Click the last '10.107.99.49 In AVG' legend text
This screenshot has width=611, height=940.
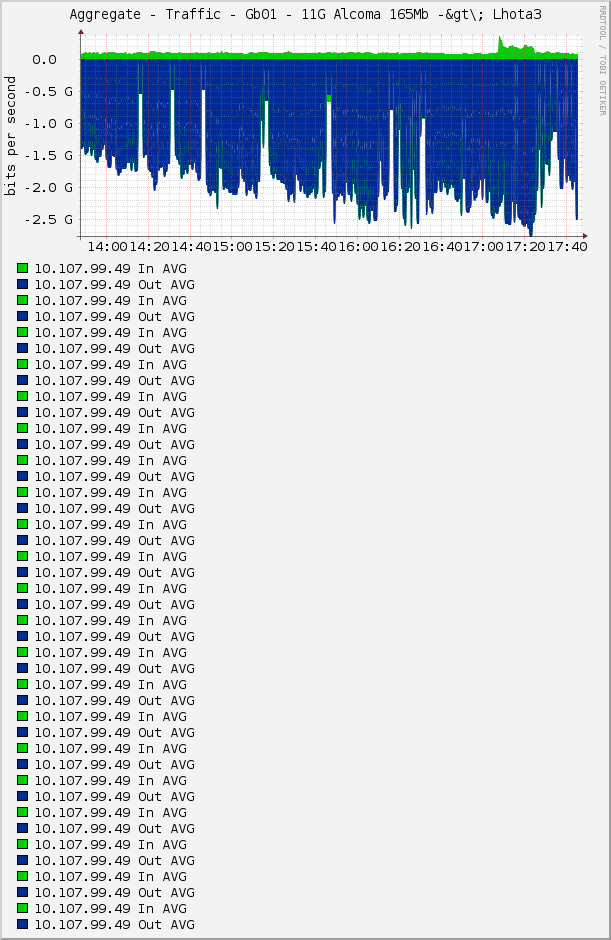[110, 909]
